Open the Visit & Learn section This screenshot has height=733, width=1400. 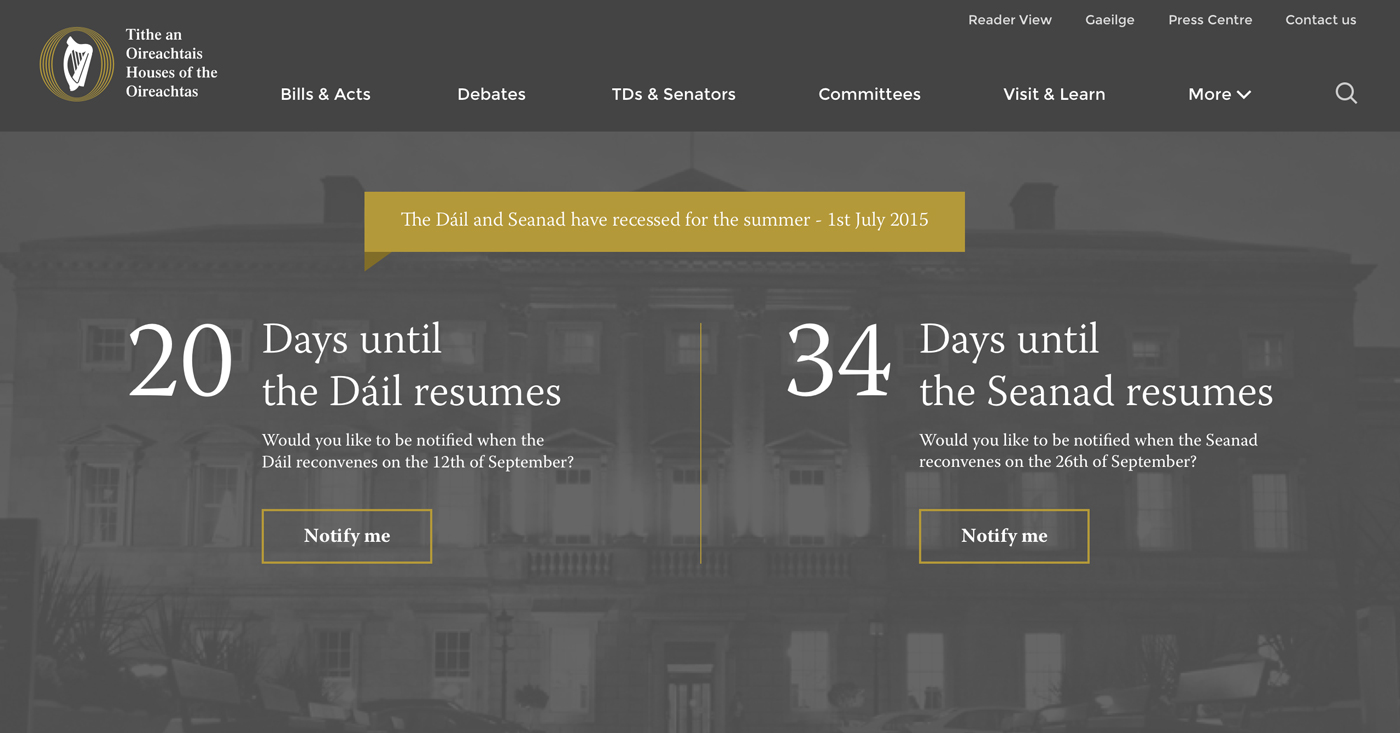1054,94
